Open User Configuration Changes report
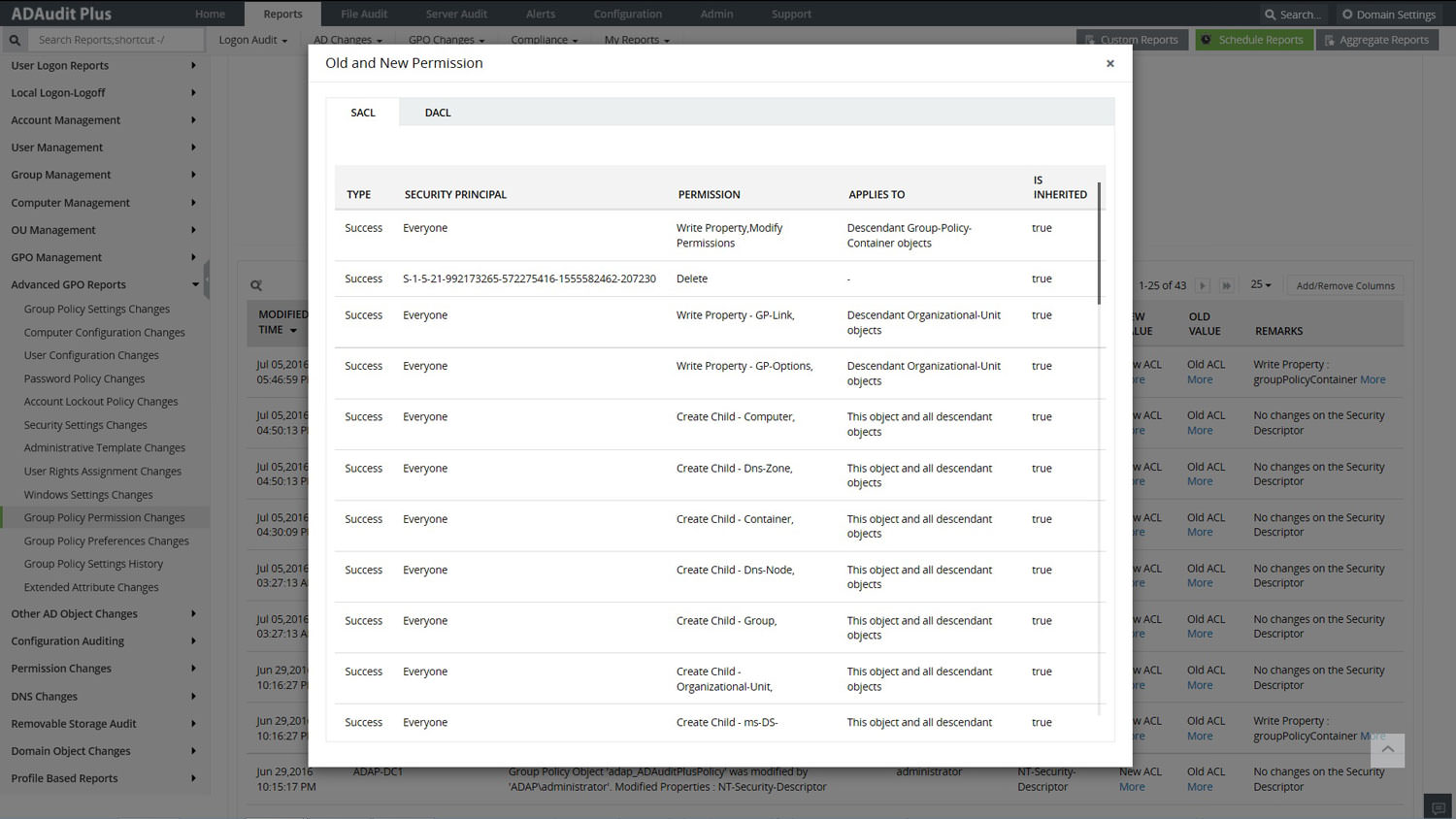Screen dimensions: 1456x819 pyautogui.click(x=91, y=355)
